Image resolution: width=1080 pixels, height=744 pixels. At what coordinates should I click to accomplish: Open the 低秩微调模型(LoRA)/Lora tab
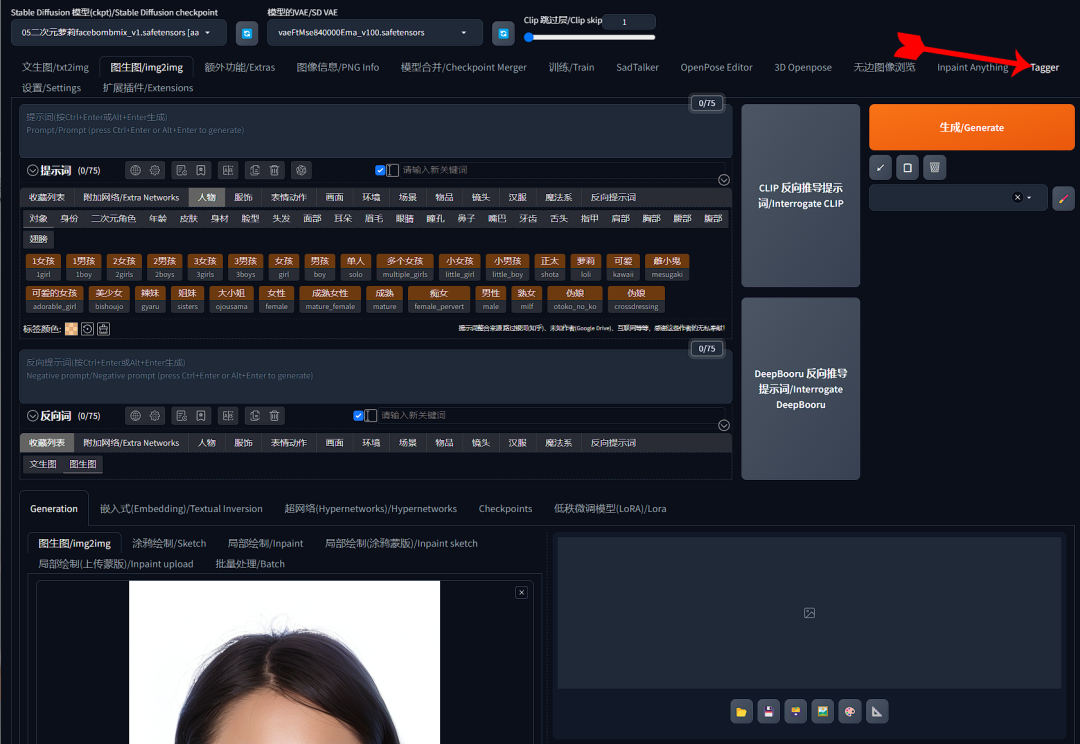[610, 508]
